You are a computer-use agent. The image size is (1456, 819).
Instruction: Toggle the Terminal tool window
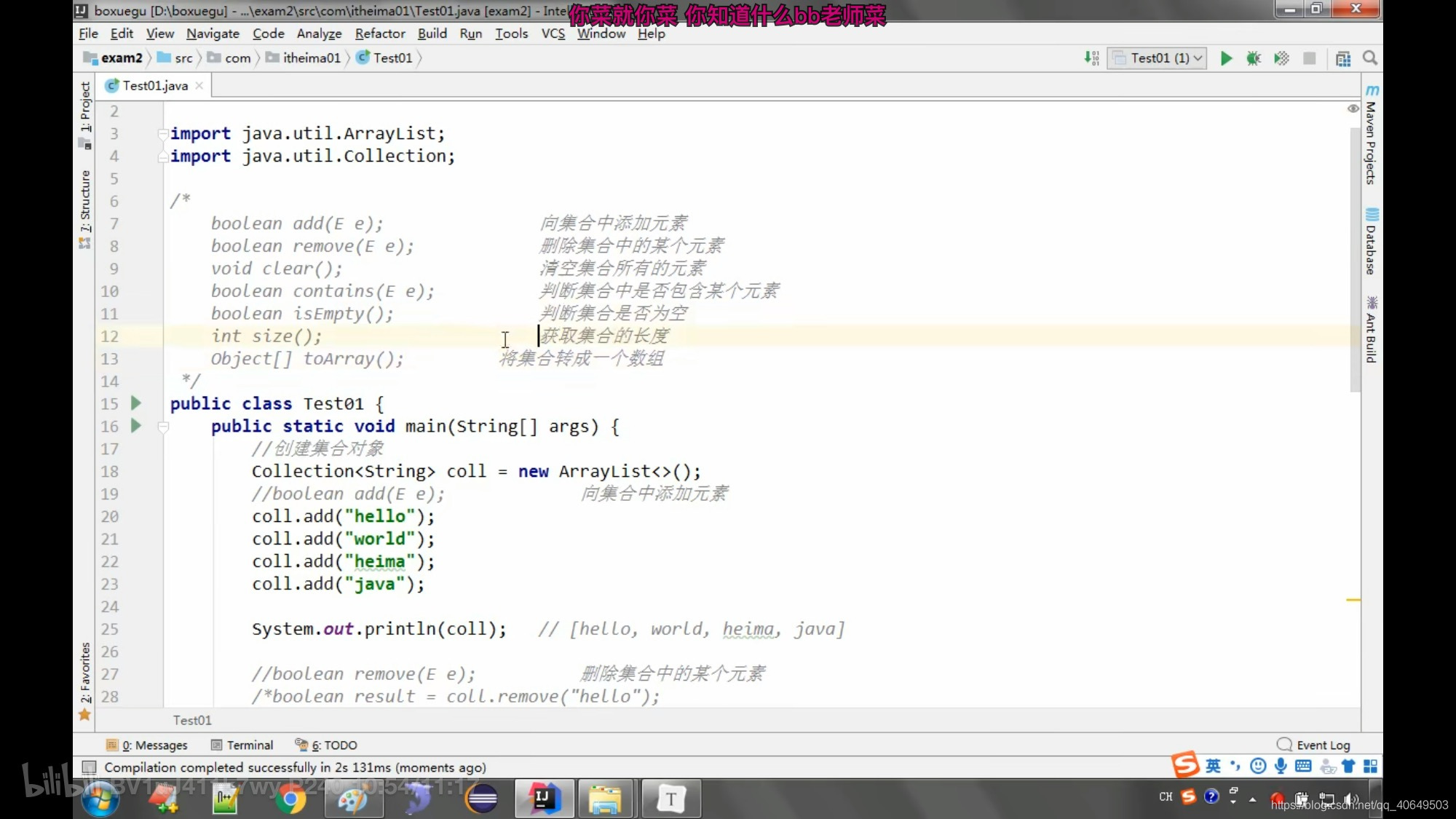pyautogui.click(x=242, y=745)
